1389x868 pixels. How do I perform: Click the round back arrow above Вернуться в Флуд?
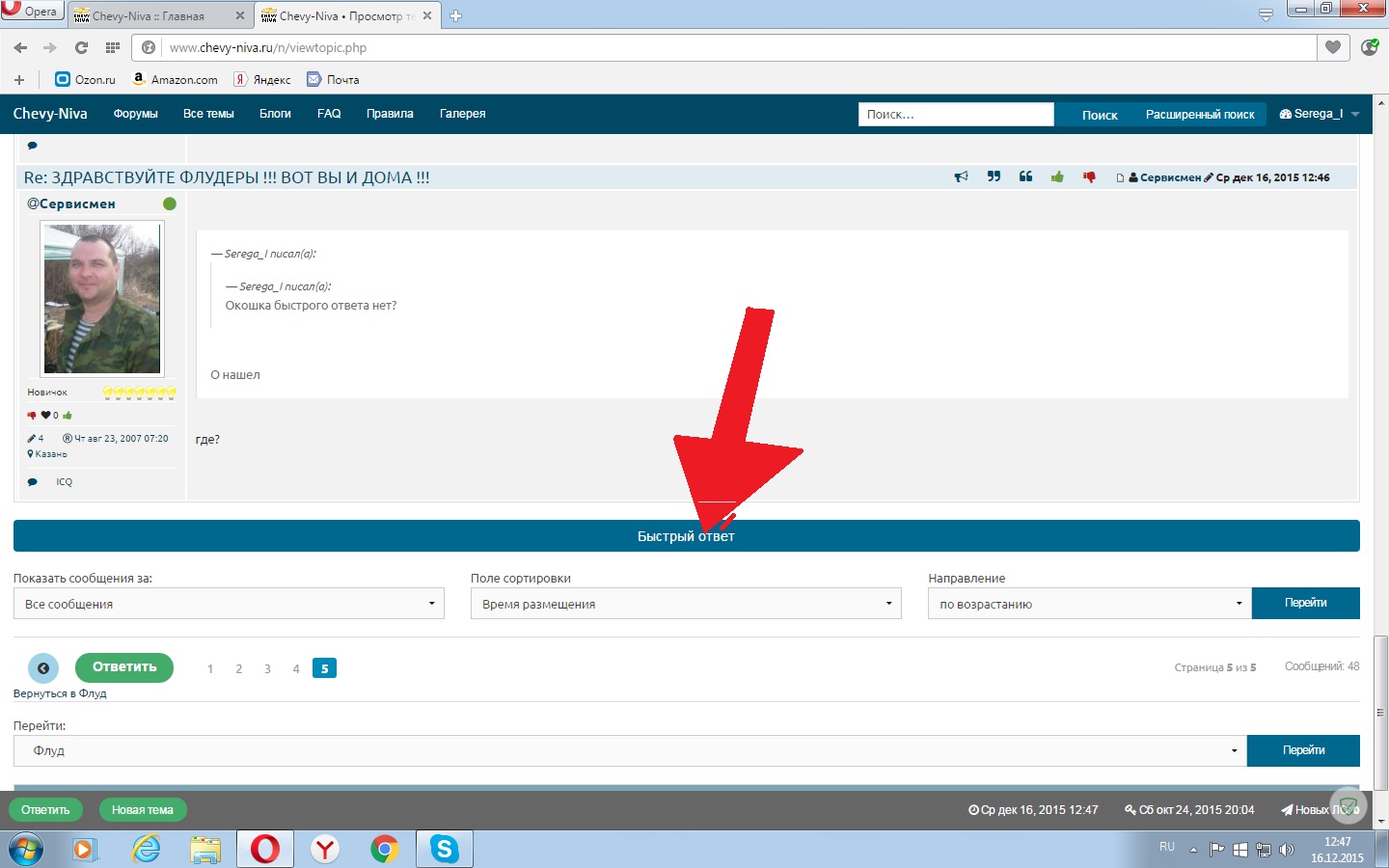pyautogui.click(x=42, y=667)
